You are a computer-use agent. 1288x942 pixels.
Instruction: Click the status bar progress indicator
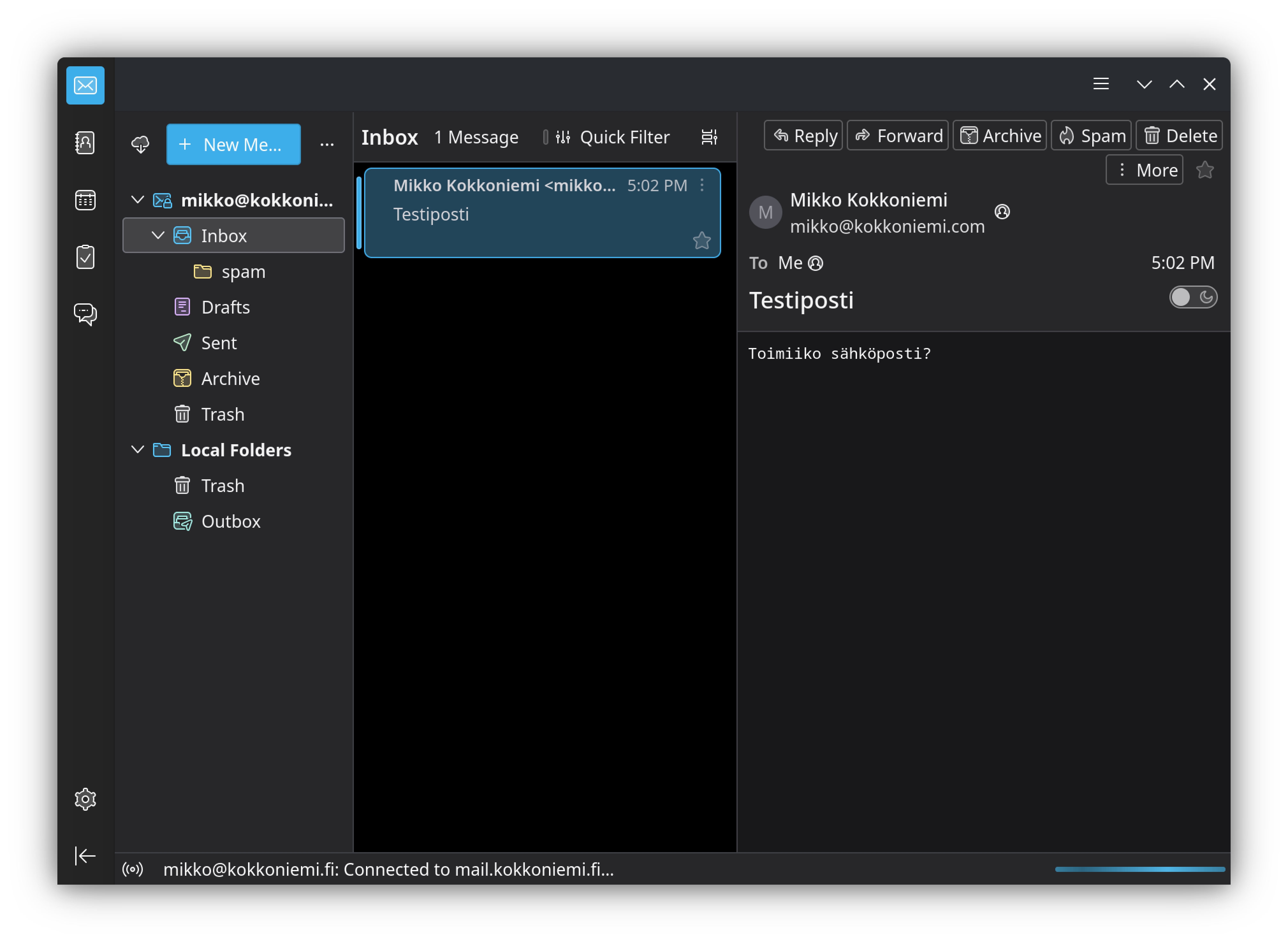[x=1140, y=870]
